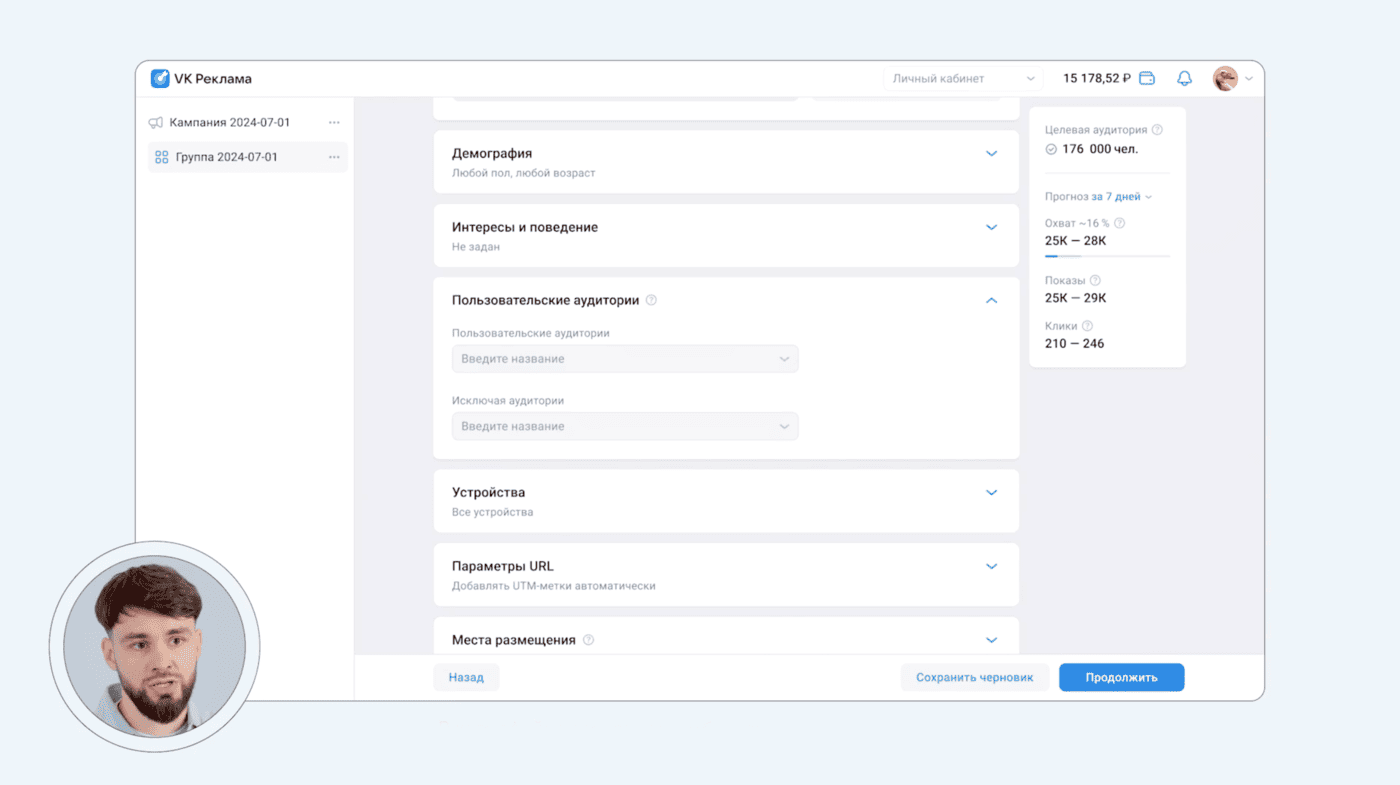Open the wallet balance icon
This screenshot has width=1400, height=785.
pyautogui.click(x=1147, y=78)
